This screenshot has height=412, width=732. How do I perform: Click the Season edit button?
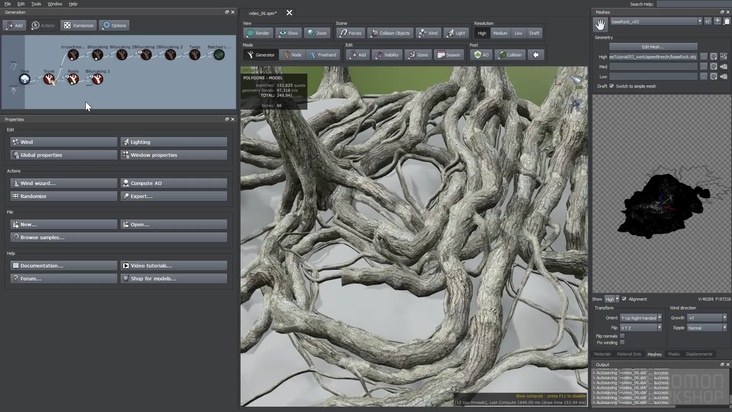click(x=450, y=55)
